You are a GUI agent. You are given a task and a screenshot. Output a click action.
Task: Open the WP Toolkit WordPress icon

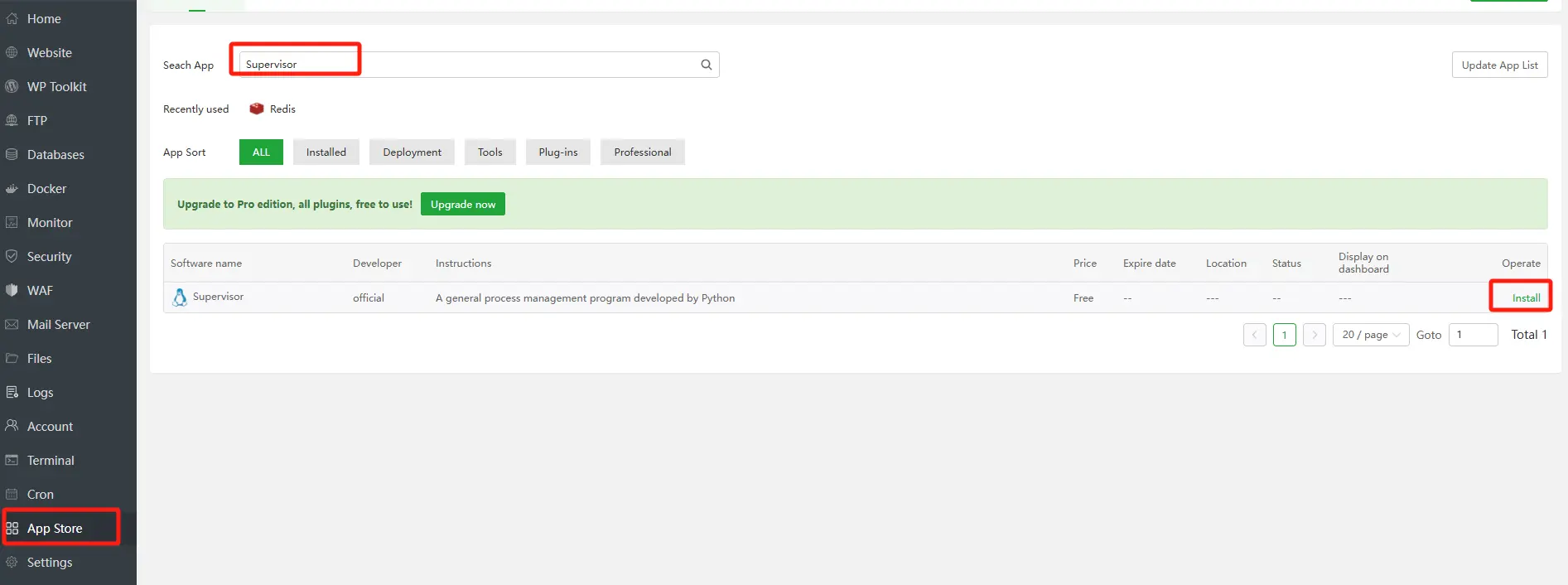pyautogui.click(x=12, y=86)
